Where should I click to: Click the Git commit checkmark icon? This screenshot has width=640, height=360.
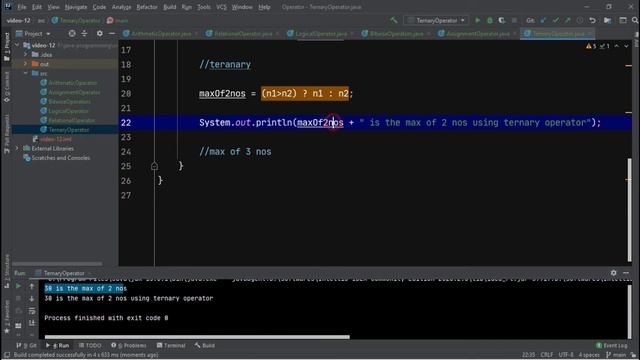(556, 20)
